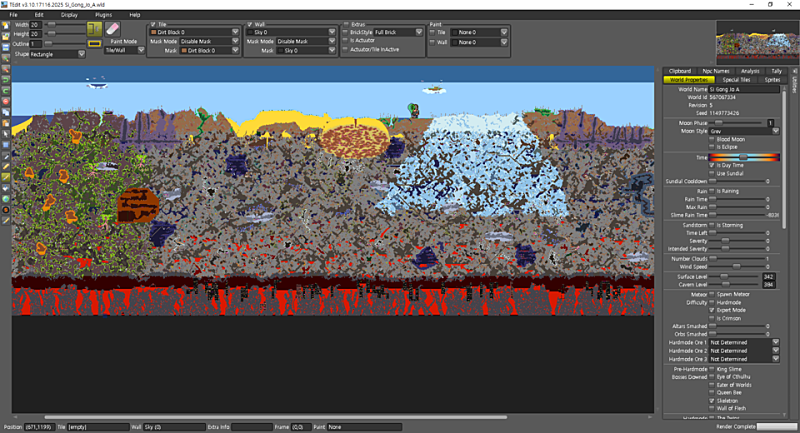This screenshot has height=433, width=800.
Task: Toggle the Is Eclipse checkbox
Action: 712,147
